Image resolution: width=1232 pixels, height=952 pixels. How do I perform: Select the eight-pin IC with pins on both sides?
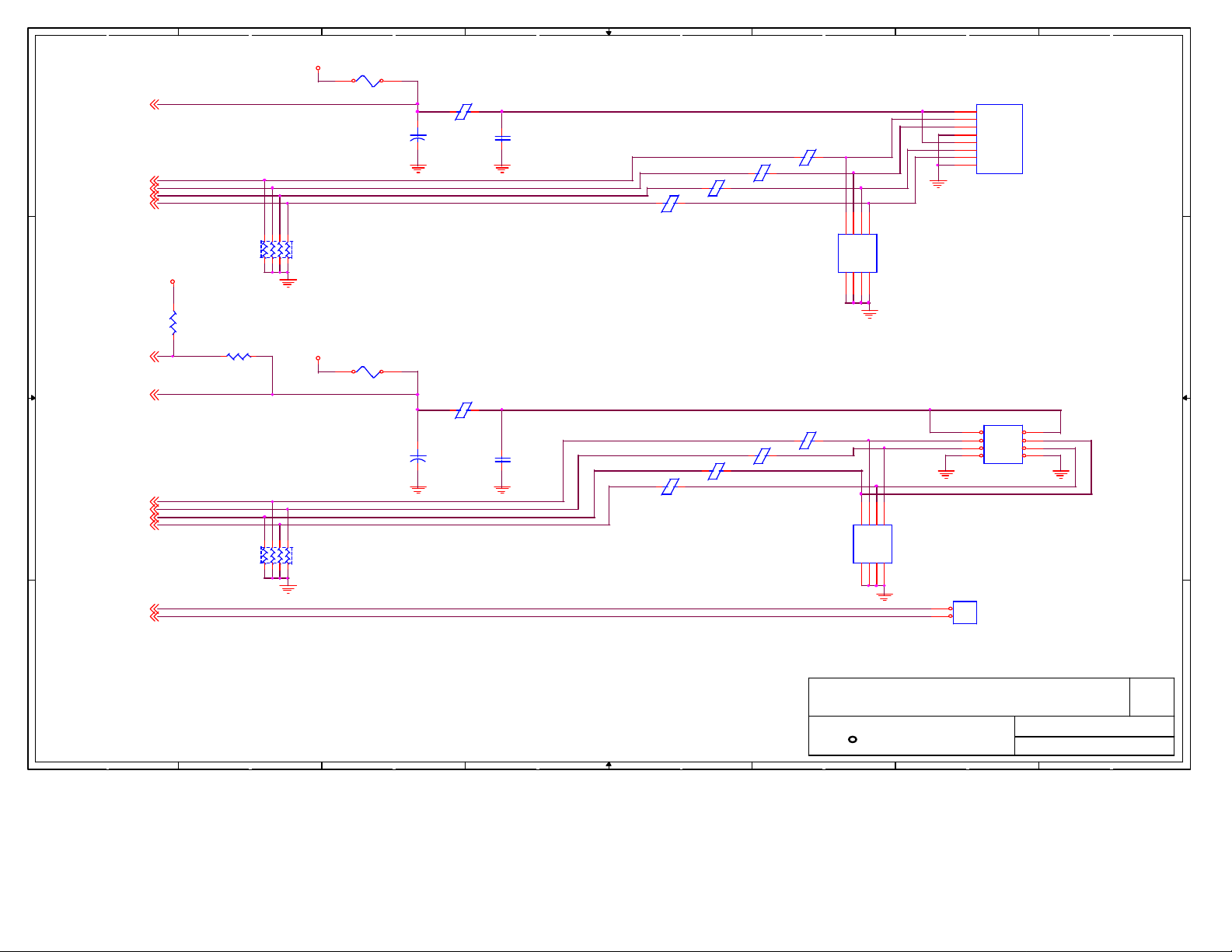pyautogui.click(x=1003, y=445)
